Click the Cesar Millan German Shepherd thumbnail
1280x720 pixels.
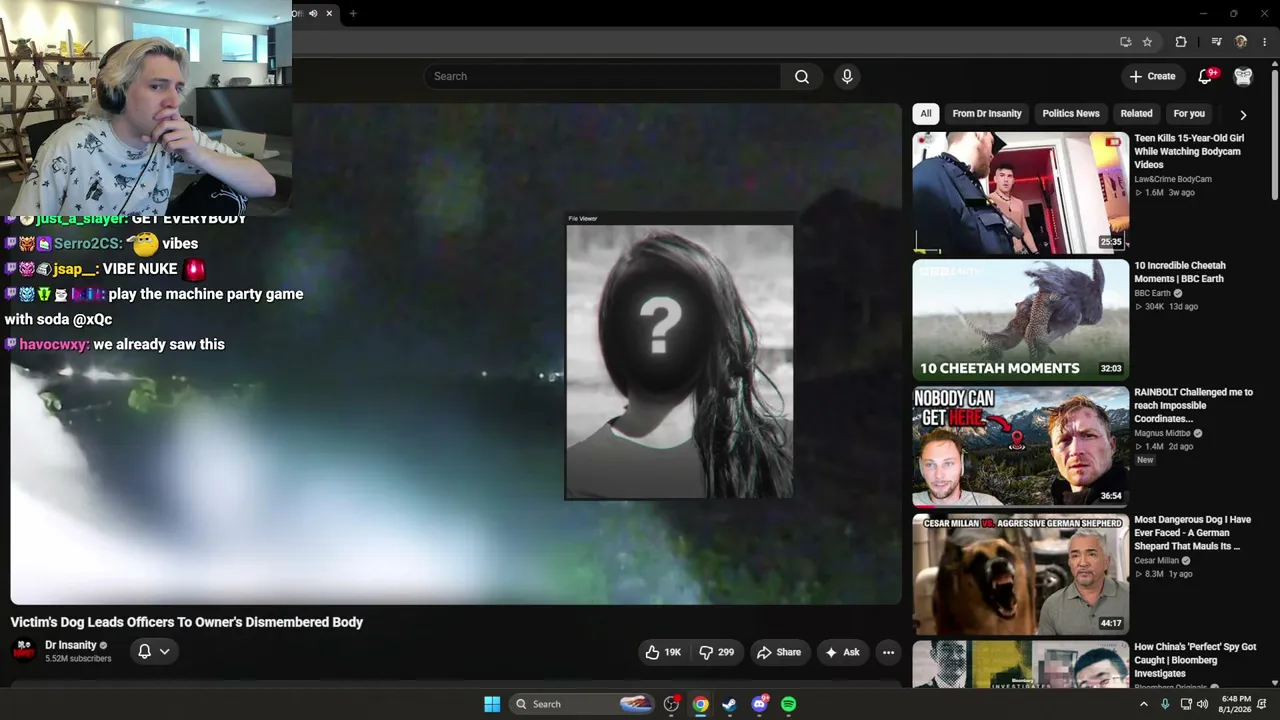click(1020, 574)
